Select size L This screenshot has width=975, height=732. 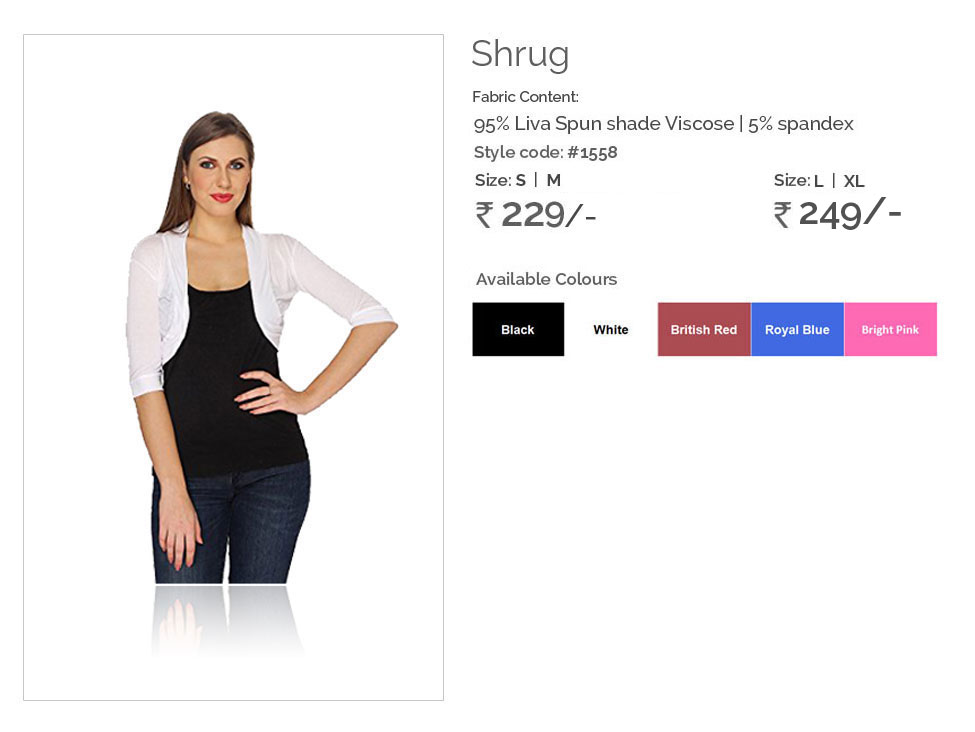(x=818, y=181)
